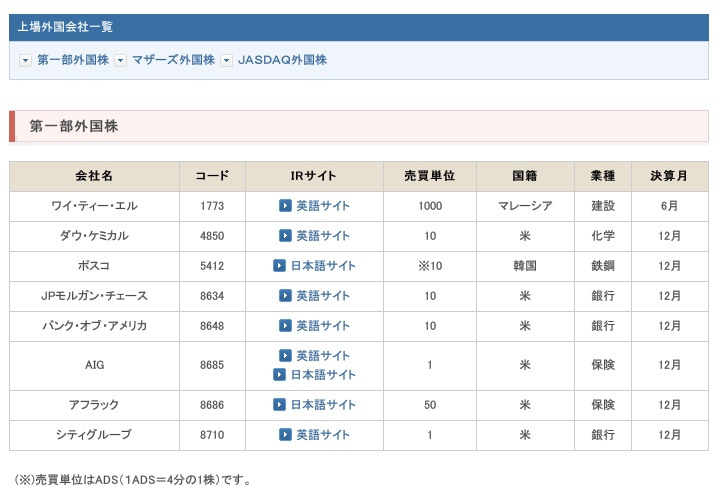Click stock code 8710
The image size is (722, 498).
click(212, 434)
